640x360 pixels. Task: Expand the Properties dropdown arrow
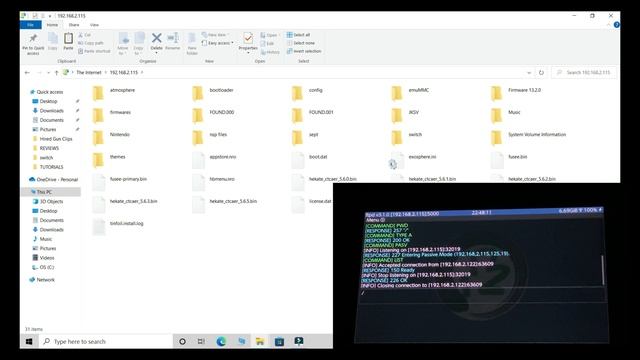[248, 53]
